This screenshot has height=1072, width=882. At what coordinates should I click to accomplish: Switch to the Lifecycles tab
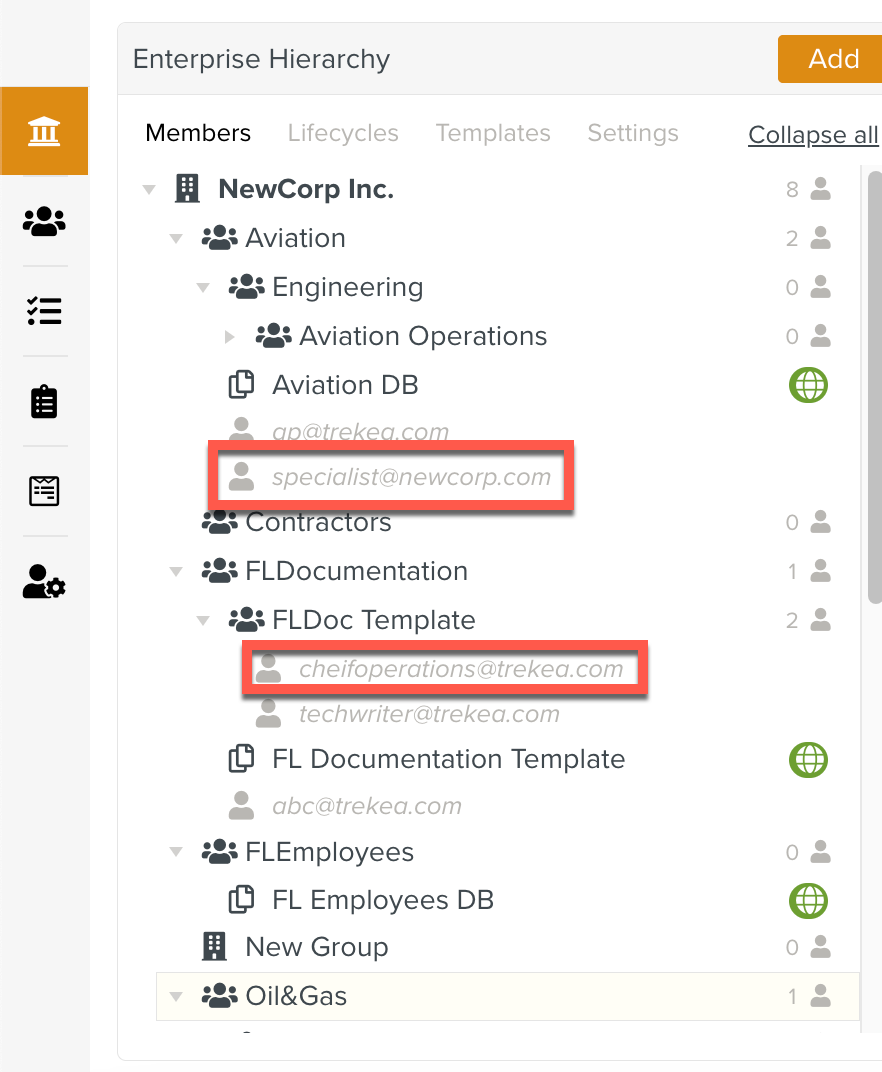click(343, 133)
